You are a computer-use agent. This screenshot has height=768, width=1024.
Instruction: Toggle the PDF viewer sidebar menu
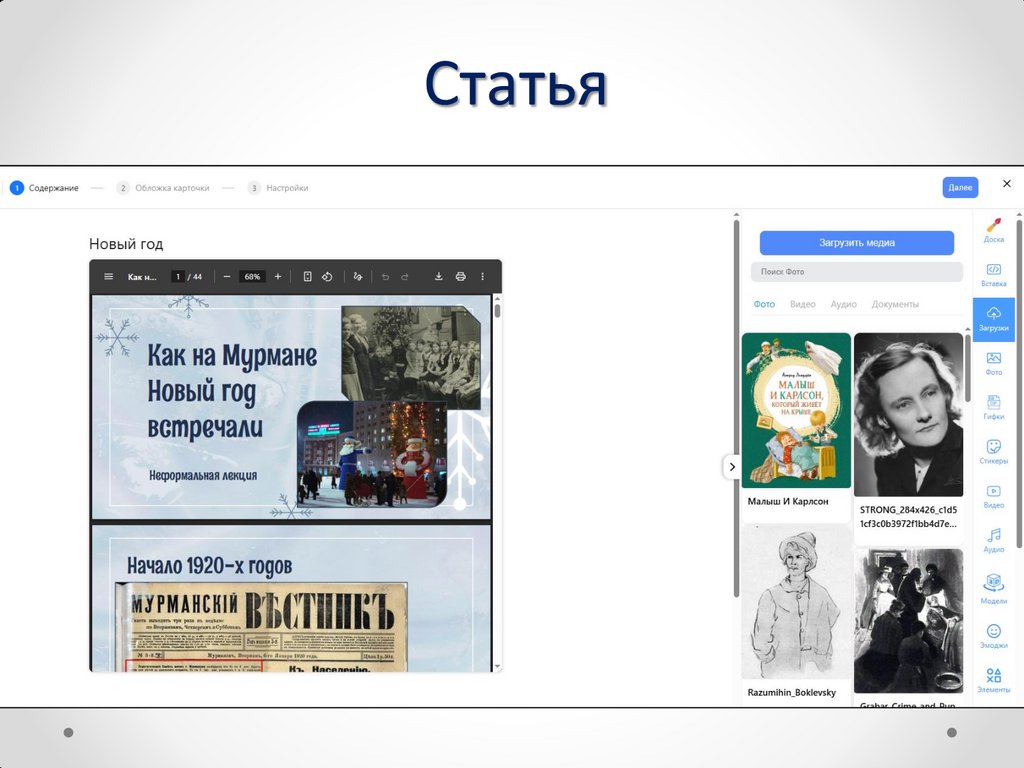(108, 277)
